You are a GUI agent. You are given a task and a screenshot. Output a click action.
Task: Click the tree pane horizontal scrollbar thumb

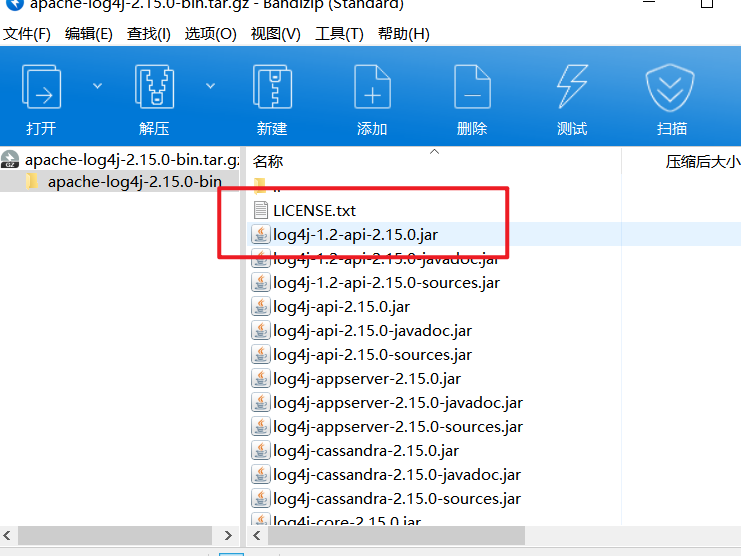(115, 535)
